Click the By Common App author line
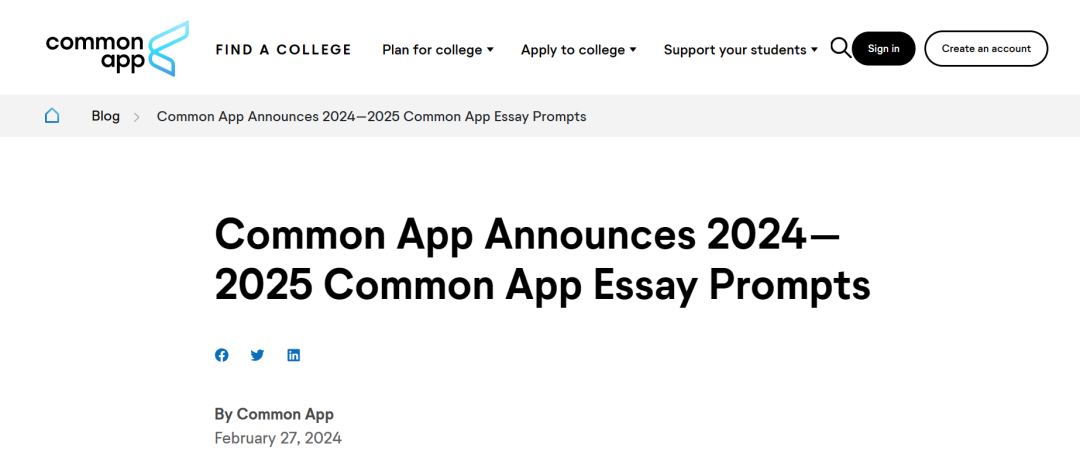 point(274,414)
